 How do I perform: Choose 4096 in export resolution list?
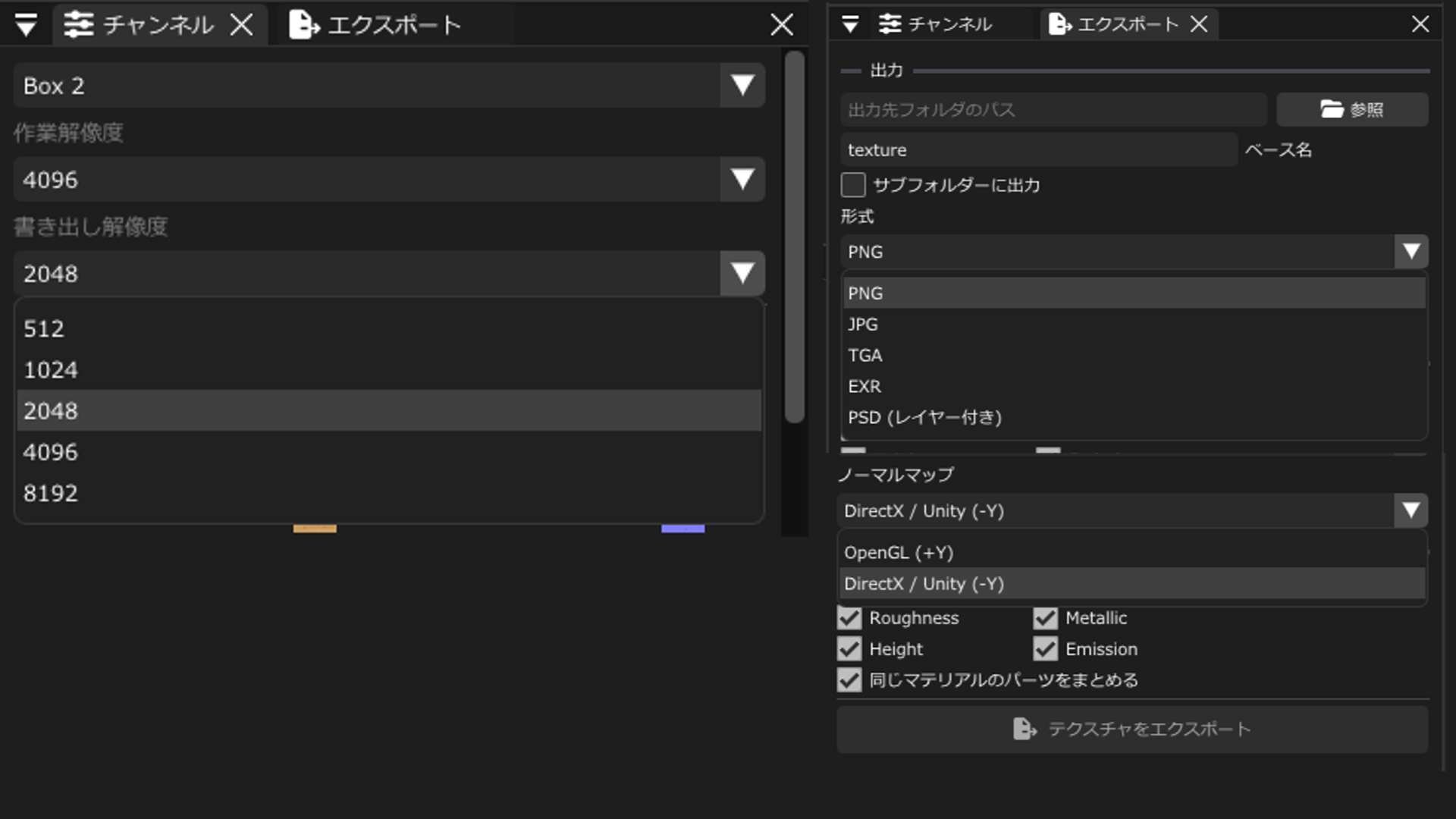pos(389,452)
